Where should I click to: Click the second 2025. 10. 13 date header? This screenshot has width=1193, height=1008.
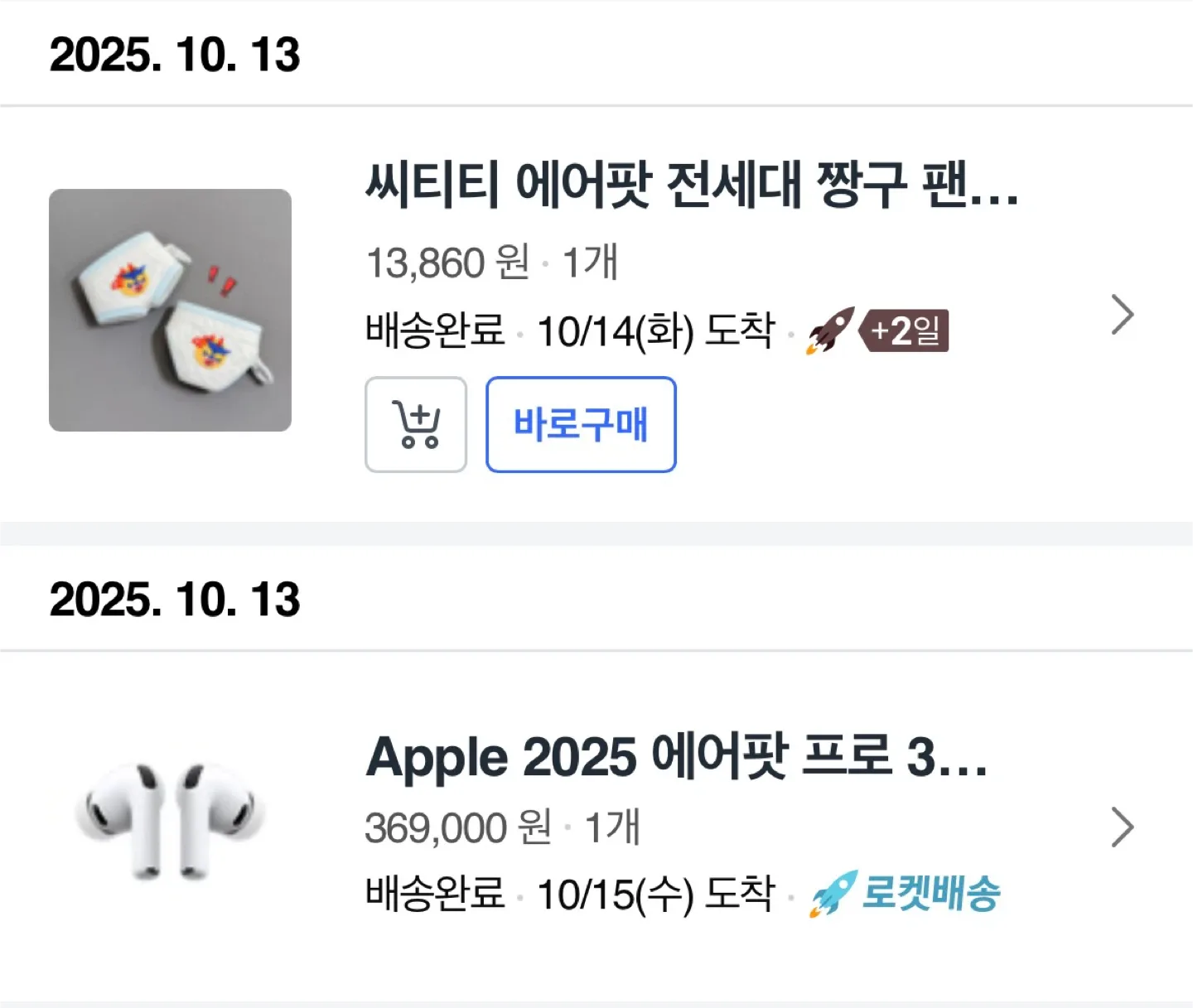pos(175,599)
